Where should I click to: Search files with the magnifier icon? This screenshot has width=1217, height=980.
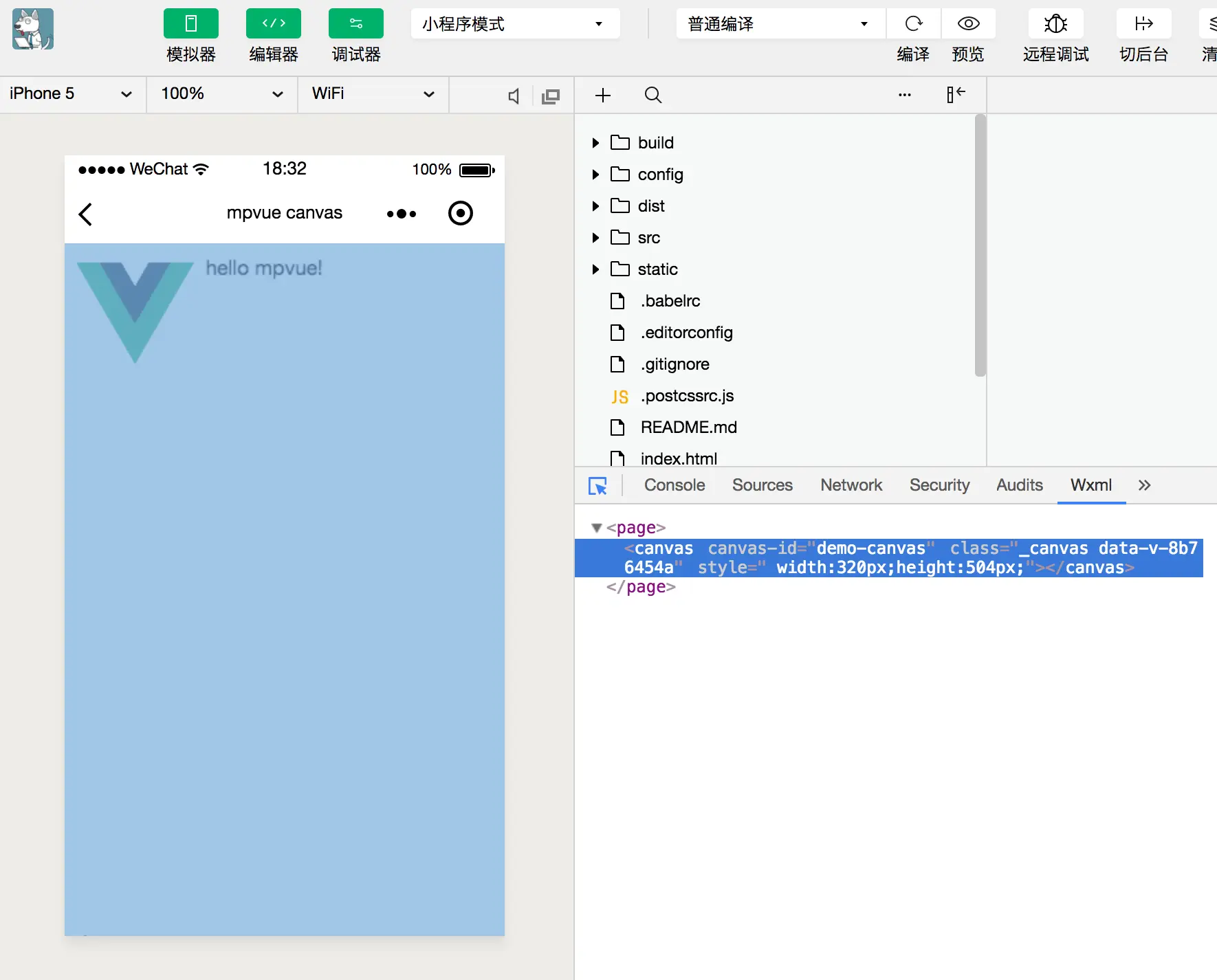[653, 95]
